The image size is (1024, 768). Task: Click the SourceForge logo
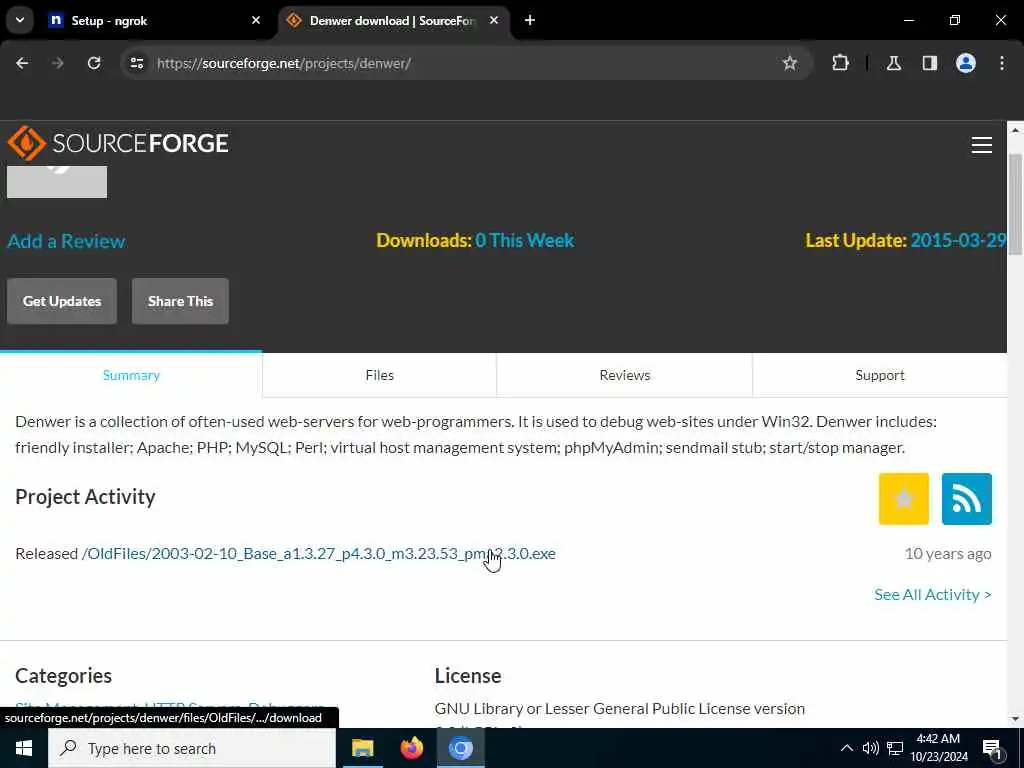[x=118, y=143]
